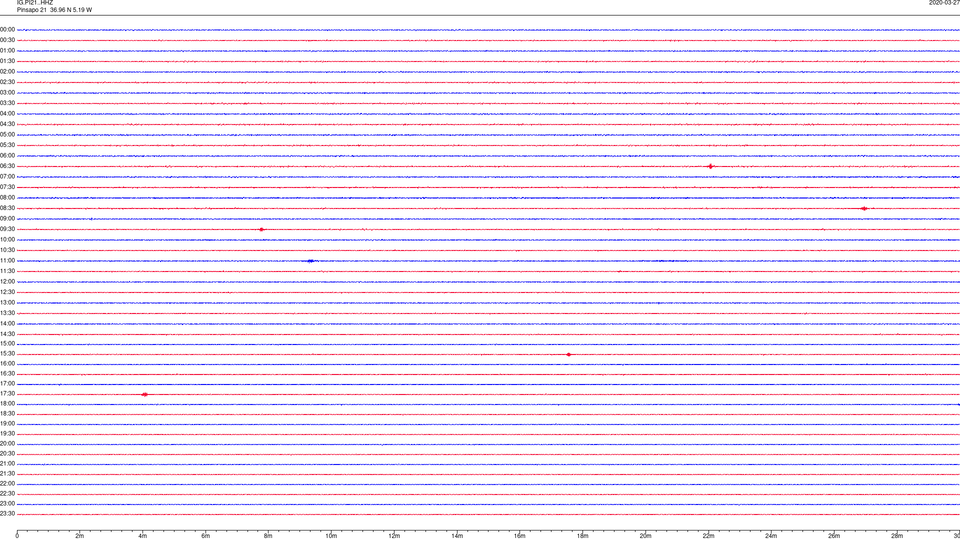Click the 6m tick label on time axis
Viewport: 960px width, 540px height.
tap(206, 536)
